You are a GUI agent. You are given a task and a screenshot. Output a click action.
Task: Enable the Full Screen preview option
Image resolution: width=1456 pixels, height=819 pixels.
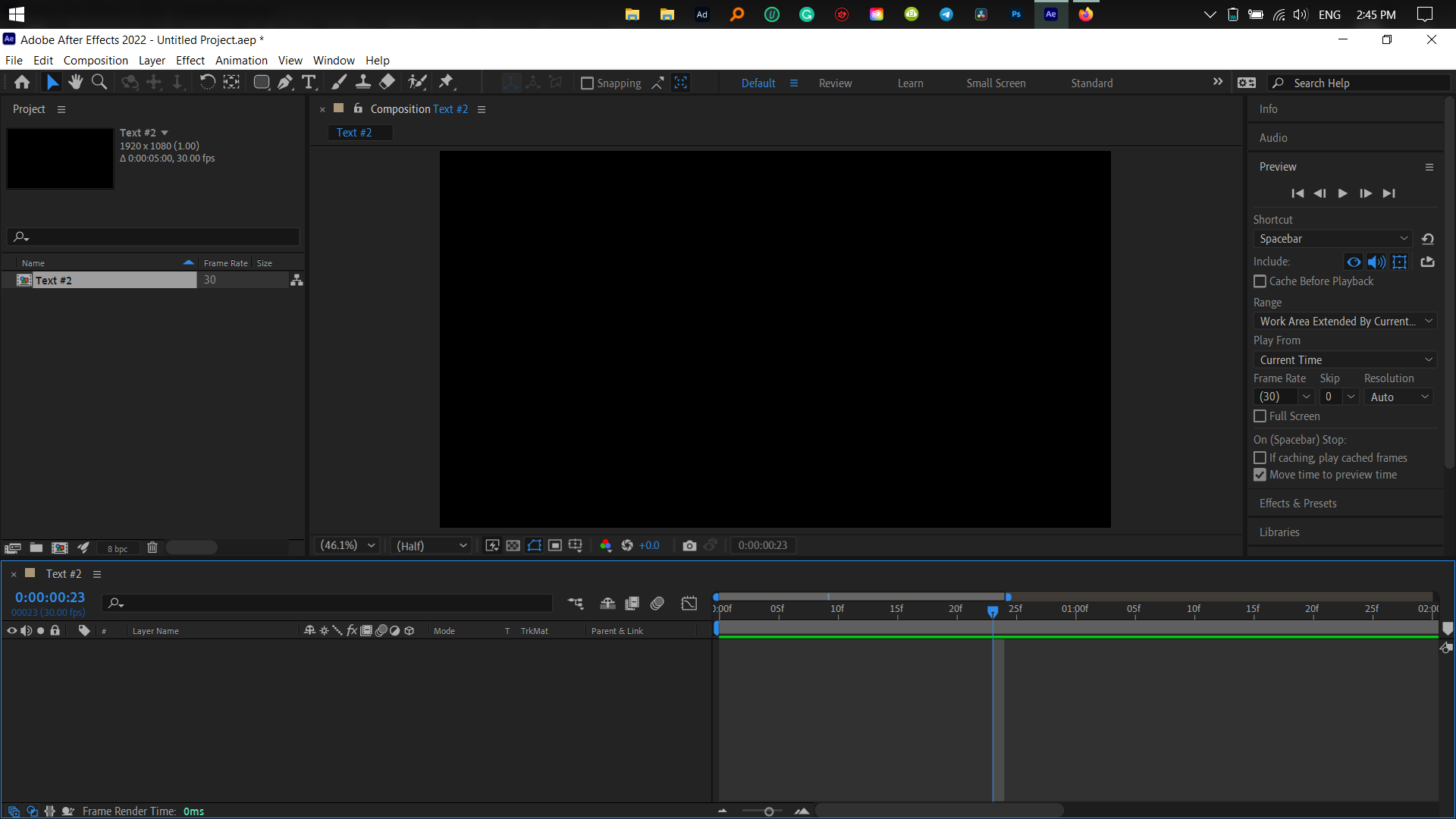pyautogui.click(x=1260, y=416)
